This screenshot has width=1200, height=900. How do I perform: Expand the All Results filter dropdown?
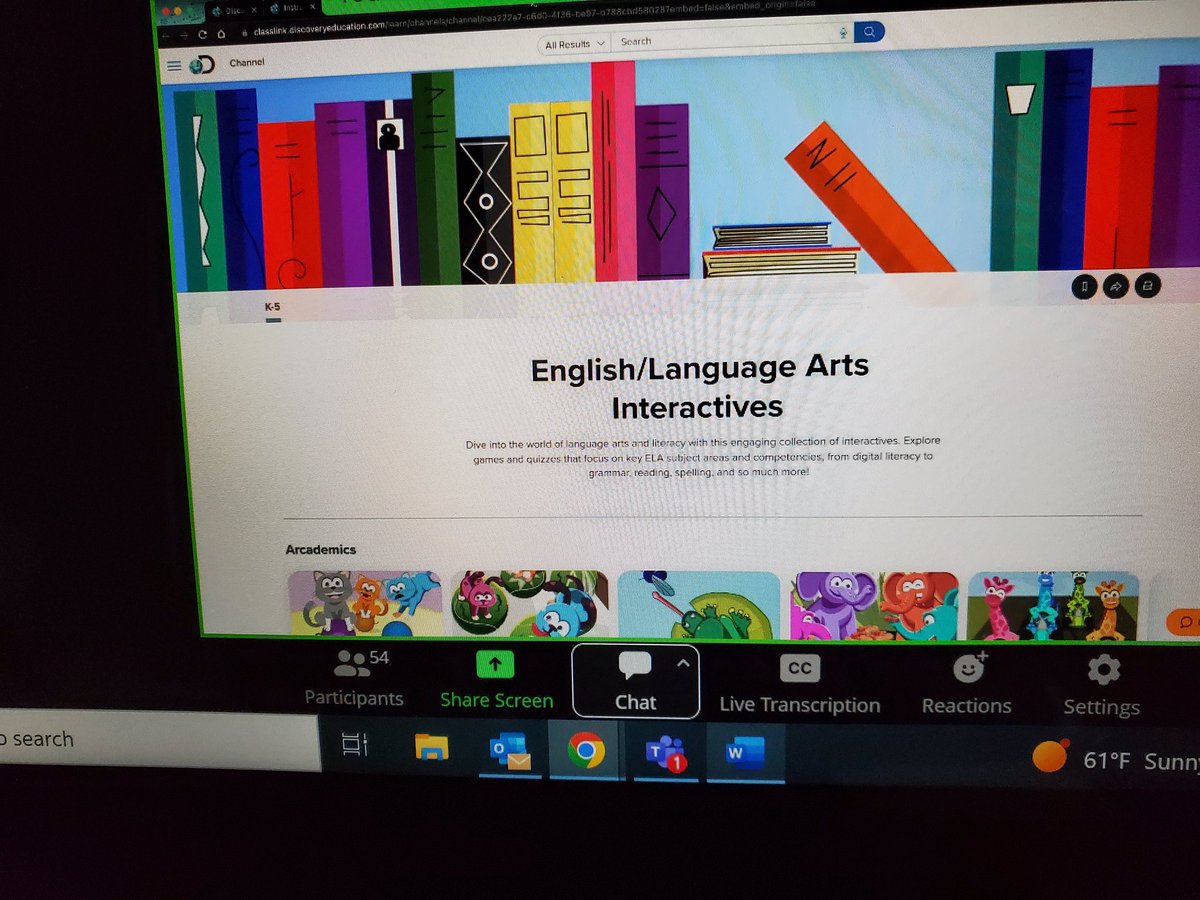(x=574, y=44)
